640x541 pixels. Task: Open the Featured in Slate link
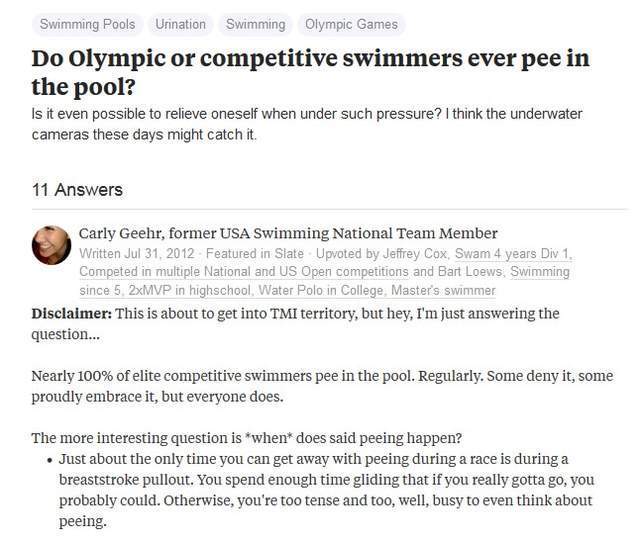point(255,254)
